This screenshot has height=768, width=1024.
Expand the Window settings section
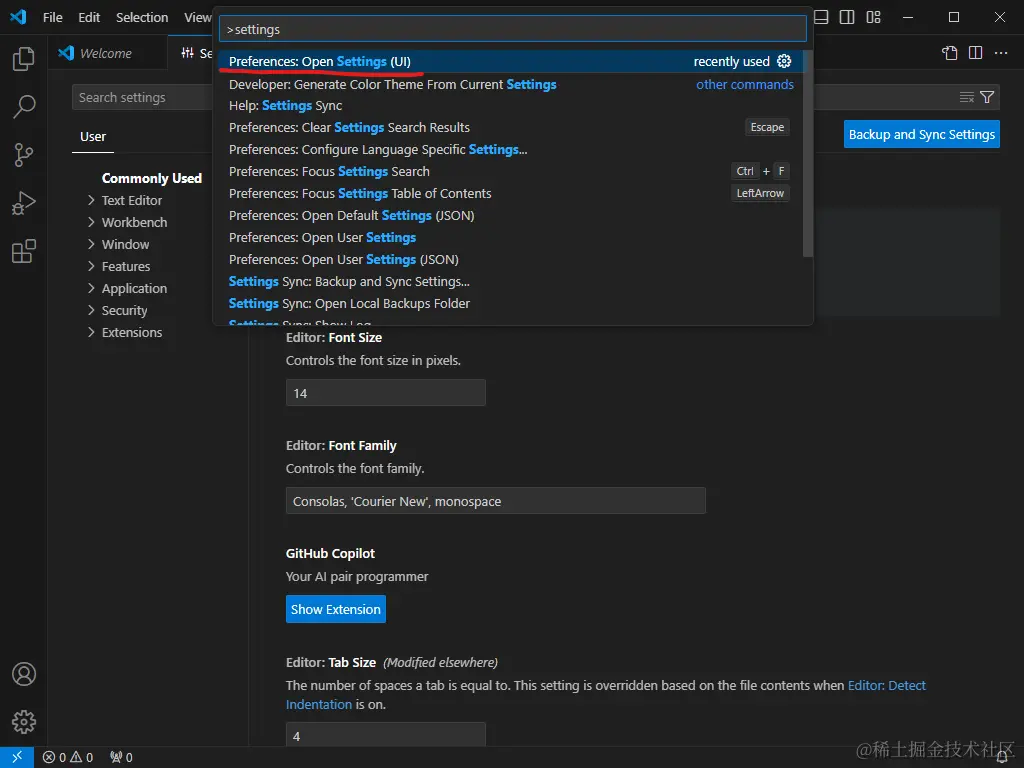(x=125, y=244)
